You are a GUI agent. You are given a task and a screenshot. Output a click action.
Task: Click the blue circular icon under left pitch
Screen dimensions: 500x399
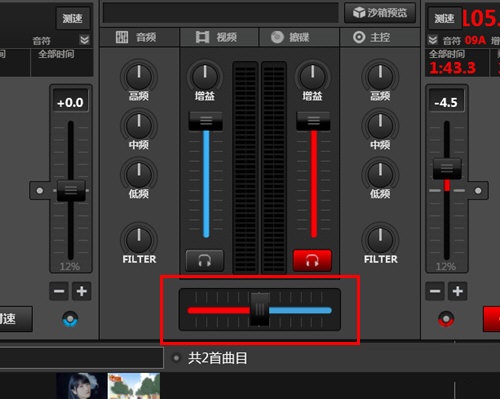pyautogui.click(x=70, y=319)
